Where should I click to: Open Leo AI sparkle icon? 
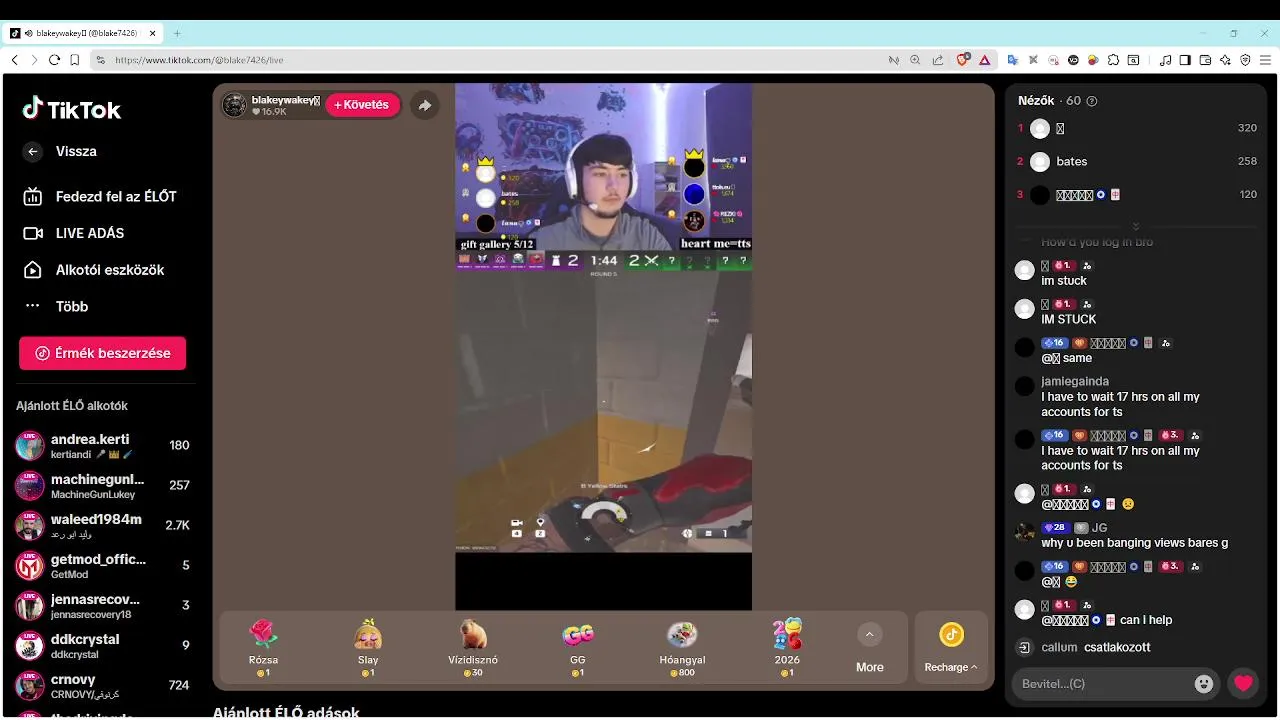[1225, 60]
